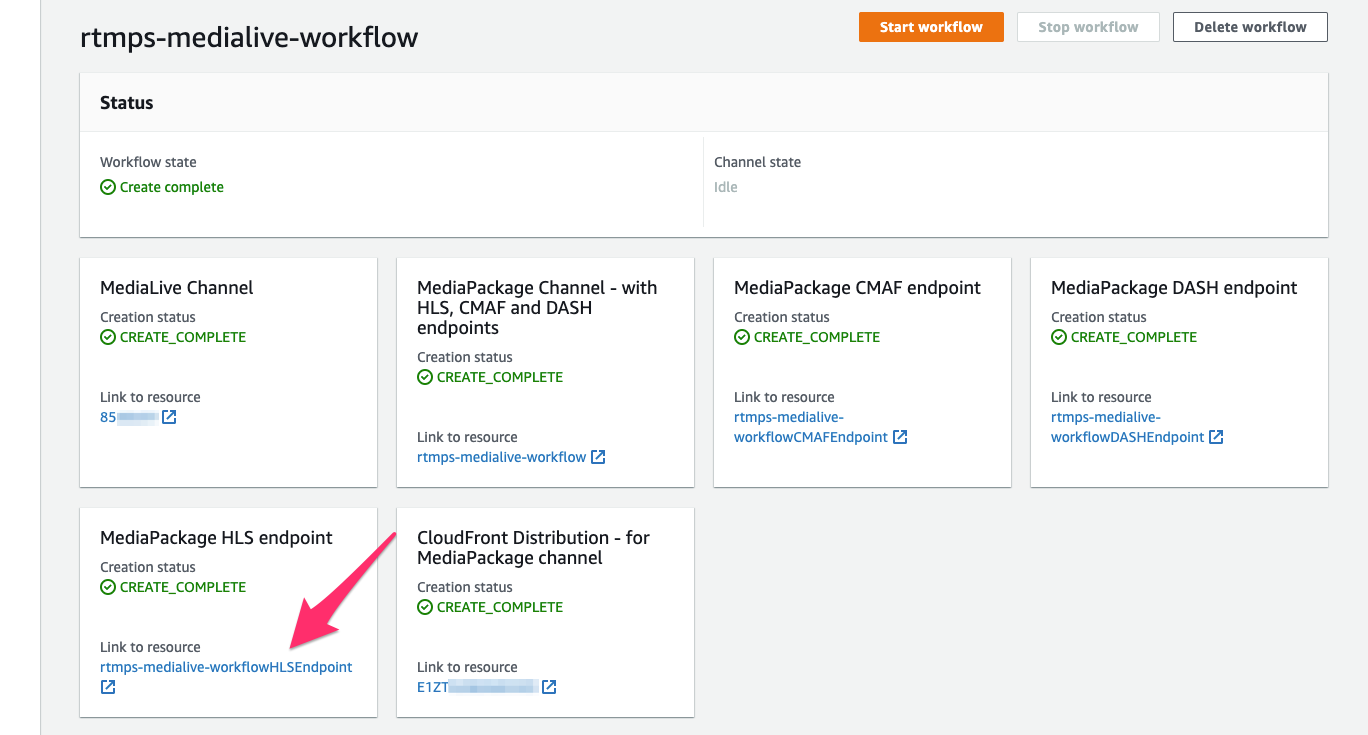Open the CloudFront Distribution link starting E1ZT
1368x735 pixels.
tap(478, 687)
